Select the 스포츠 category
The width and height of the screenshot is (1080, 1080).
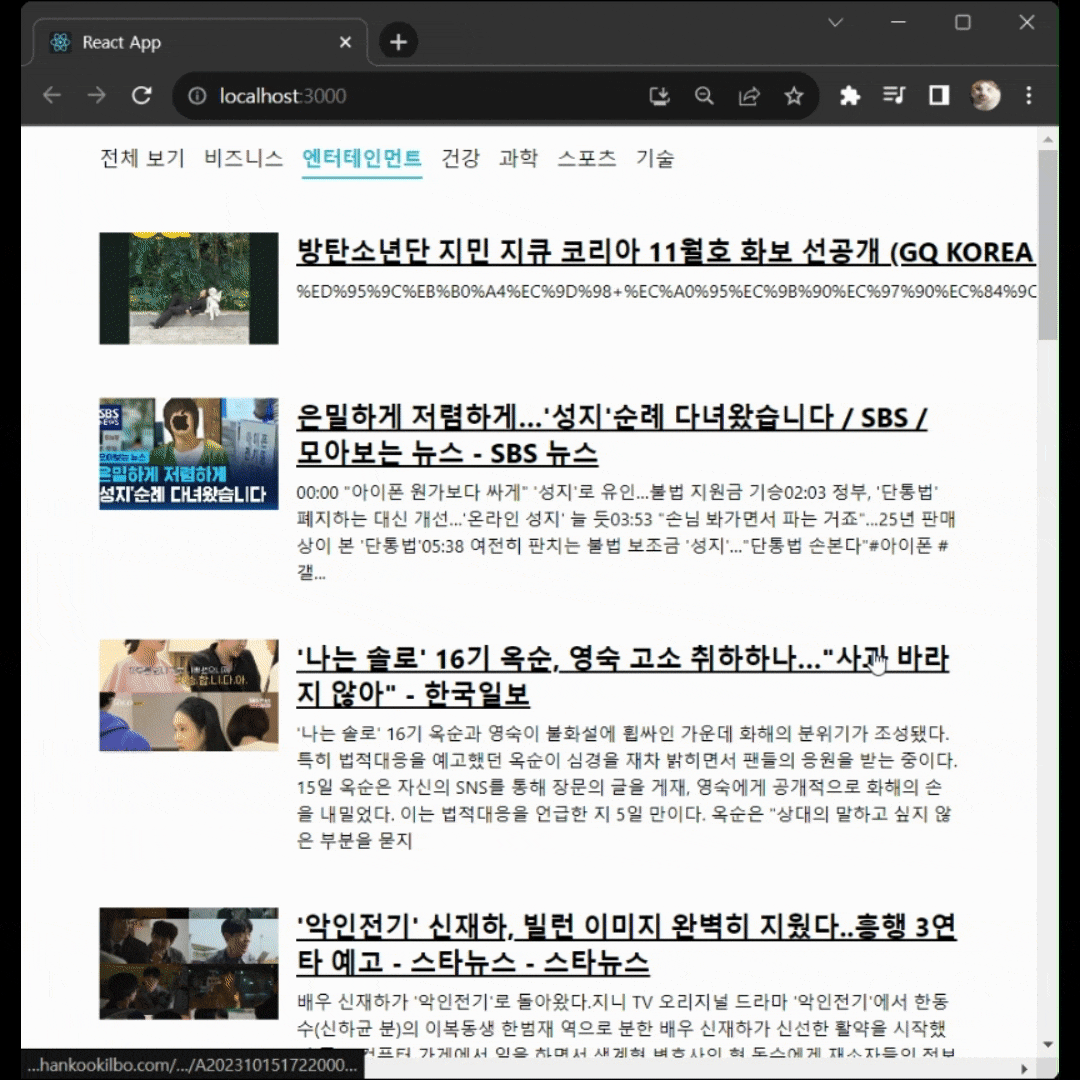586,158
